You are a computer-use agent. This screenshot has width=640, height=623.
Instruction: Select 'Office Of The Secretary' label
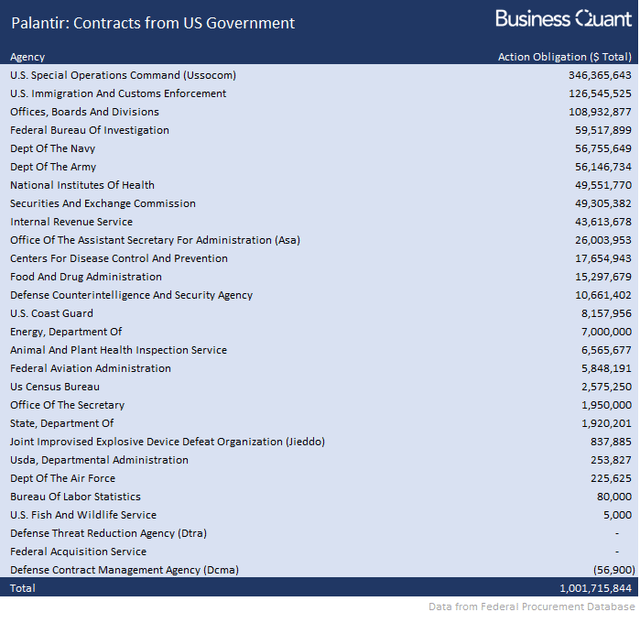(x=67, y=405)
